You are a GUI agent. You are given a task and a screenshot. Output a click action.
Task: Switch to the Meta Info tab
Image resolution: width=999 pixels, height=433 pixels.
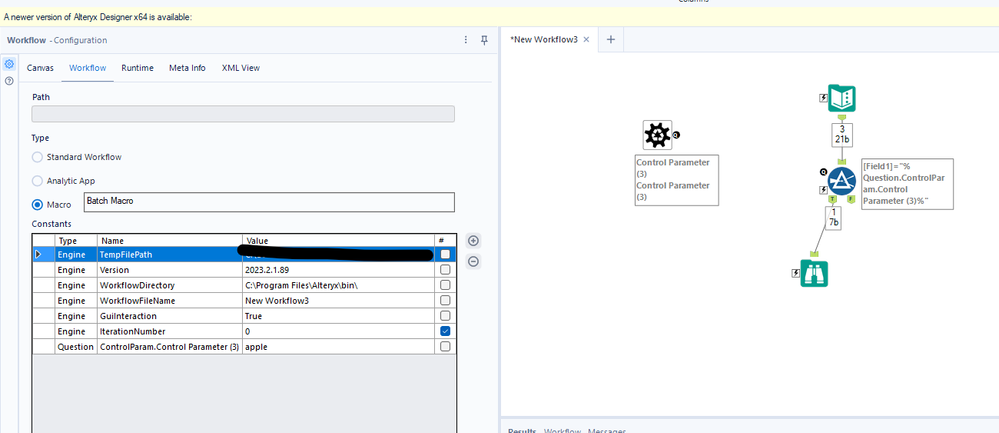click(187, 68)
